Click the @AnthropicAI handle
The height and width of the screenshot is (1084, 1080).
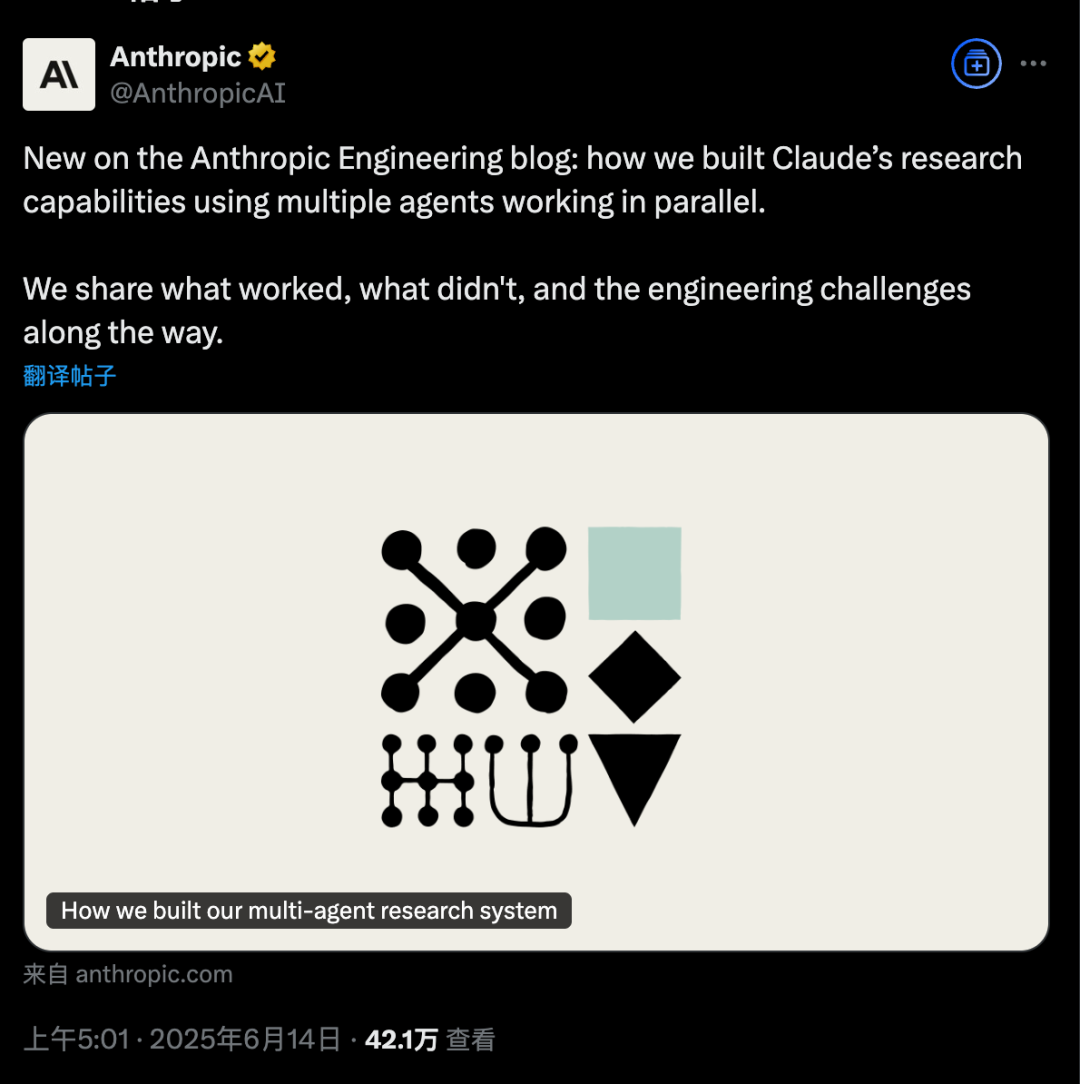tap(197, 93)
